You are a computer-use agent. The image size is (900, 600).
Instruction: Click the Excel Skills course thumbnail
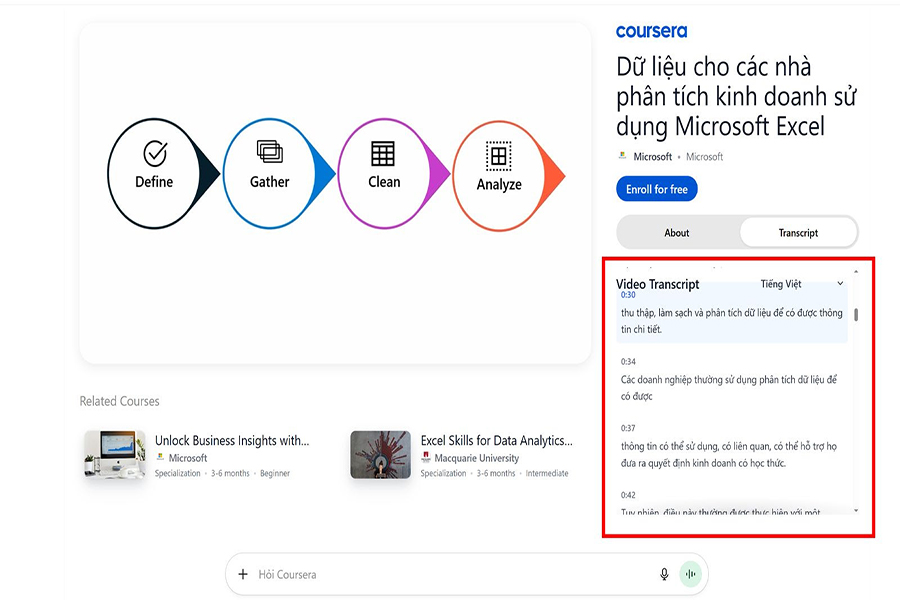tap(380, 455)
